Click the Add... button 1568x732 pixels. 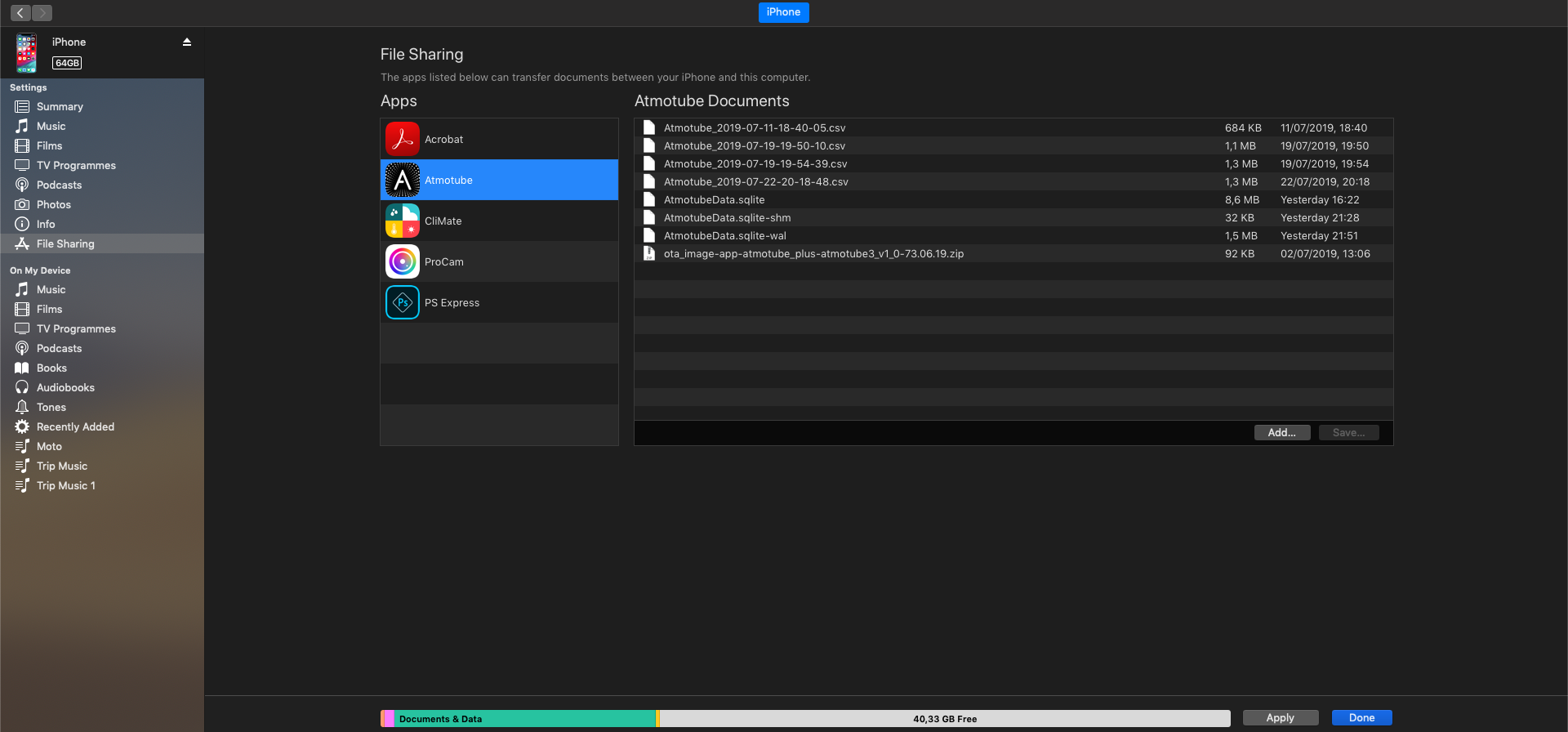pyautogui.click(x=1281, y=433)
